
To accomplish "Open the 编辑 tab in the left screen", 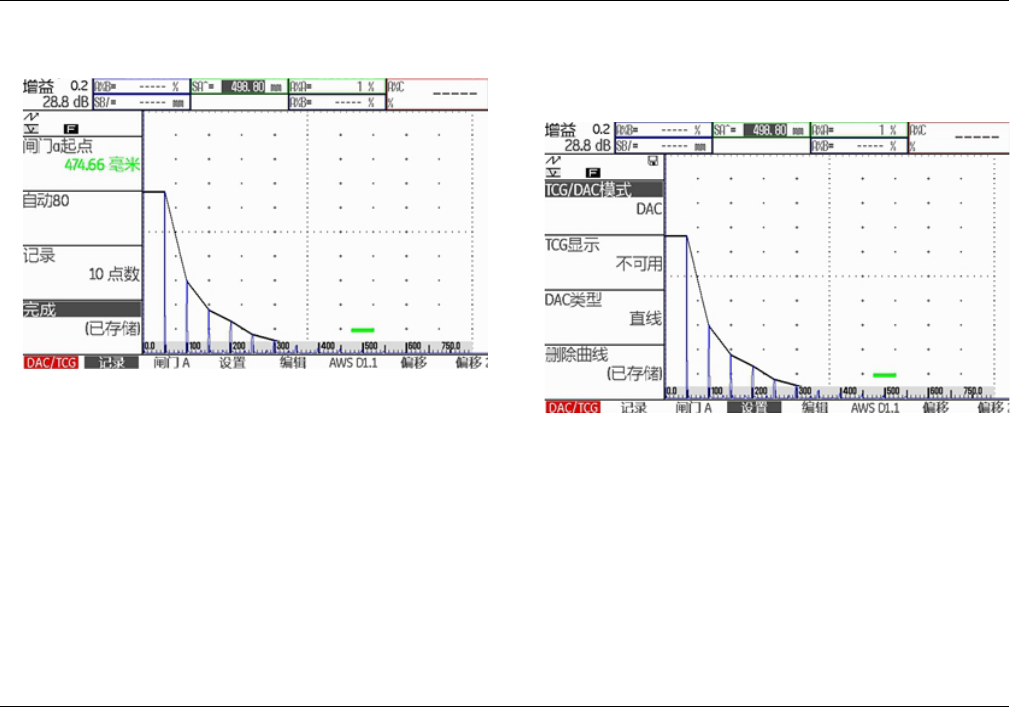I will 292,363.
